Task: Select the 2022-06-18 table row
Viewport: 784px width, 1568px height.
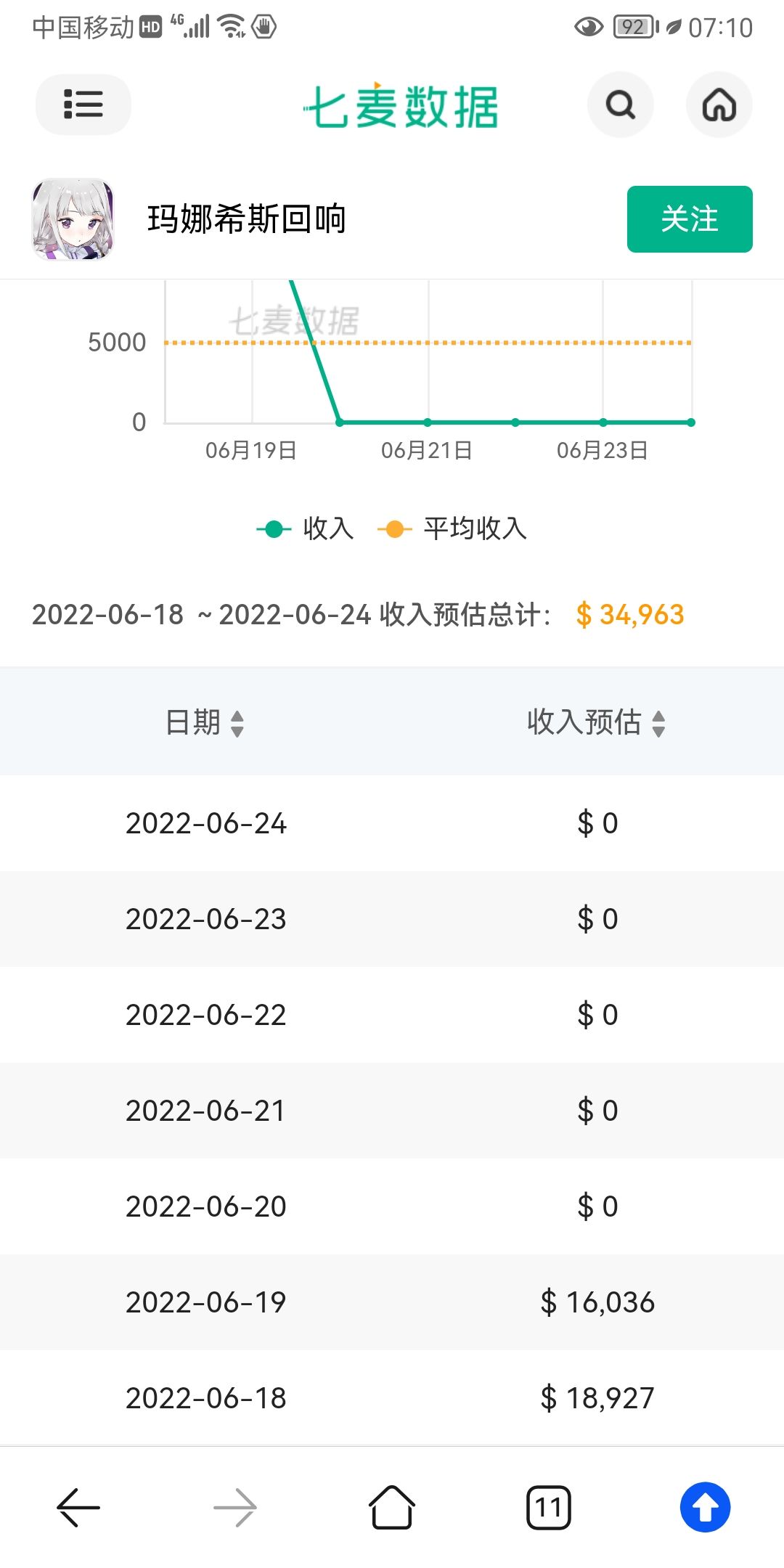Action: (x=392, y=1398)
